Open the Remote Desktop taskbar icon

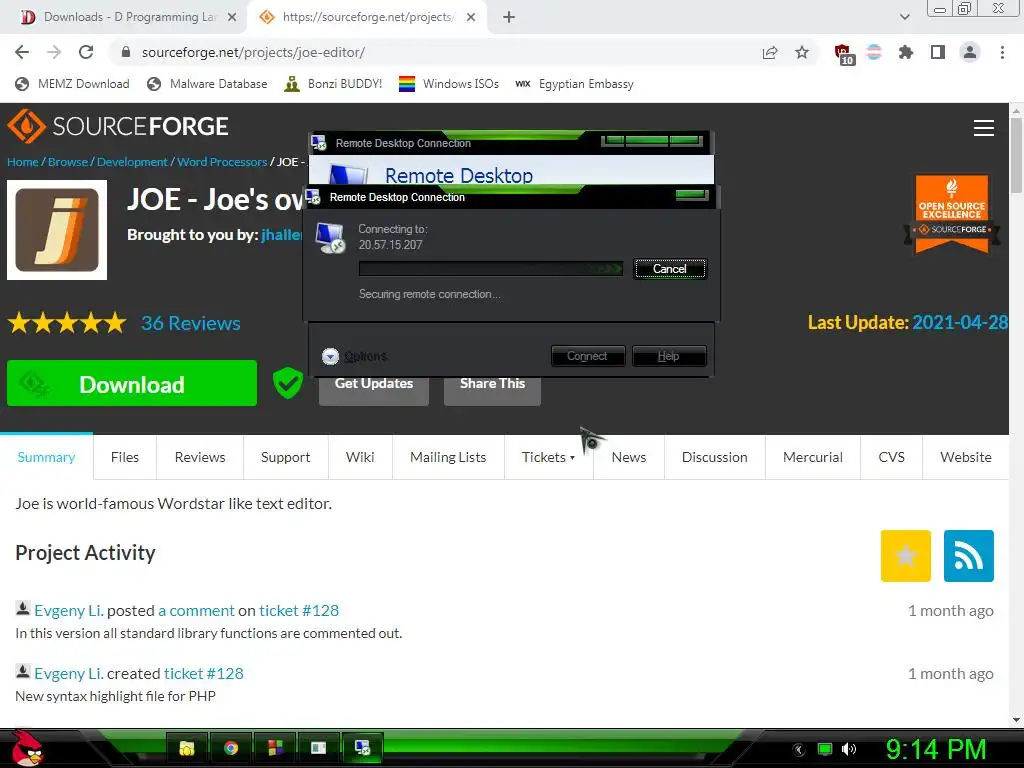coord(362,748)
